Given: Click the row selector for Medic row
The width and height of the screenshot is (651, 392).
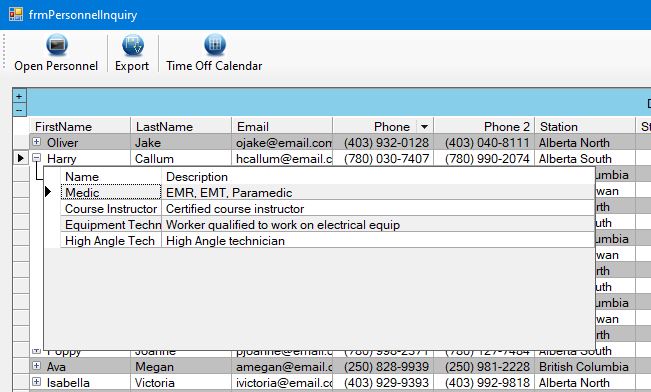Looking at the screenshot, I should (52, 192).
